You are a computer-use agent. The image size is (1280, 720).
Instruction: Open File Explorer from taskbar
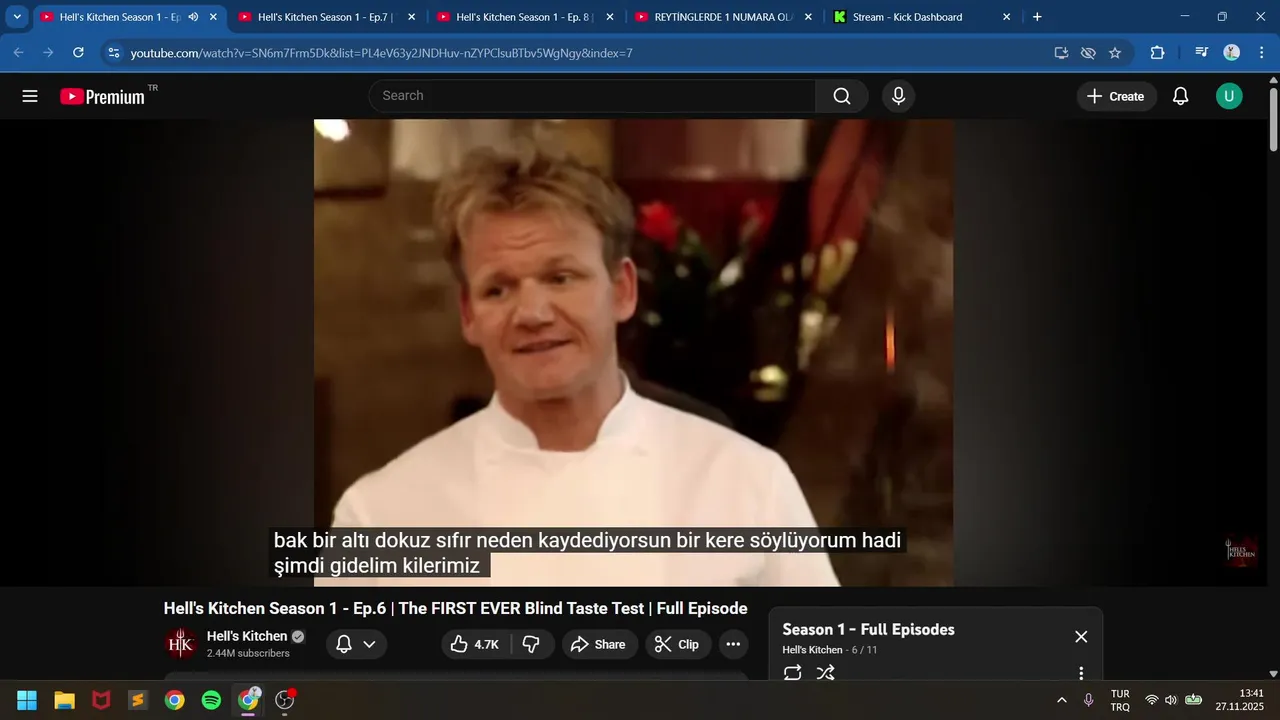point(64,700)
